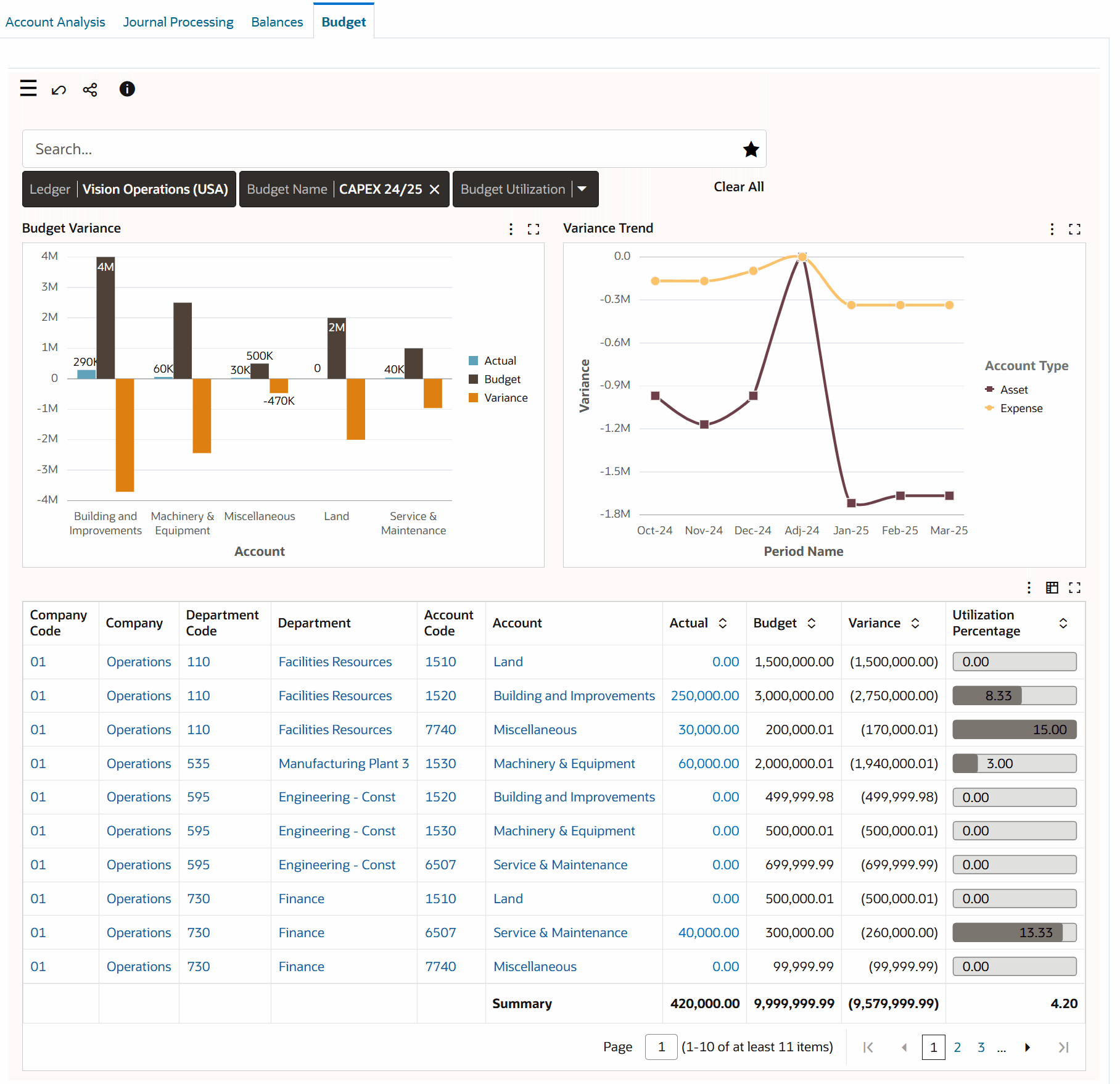This screenshot has width=1120, height=1084.
Task: Click the Ledger Vision Operations (USA) filter chip
Action: (x=130, y=189)
